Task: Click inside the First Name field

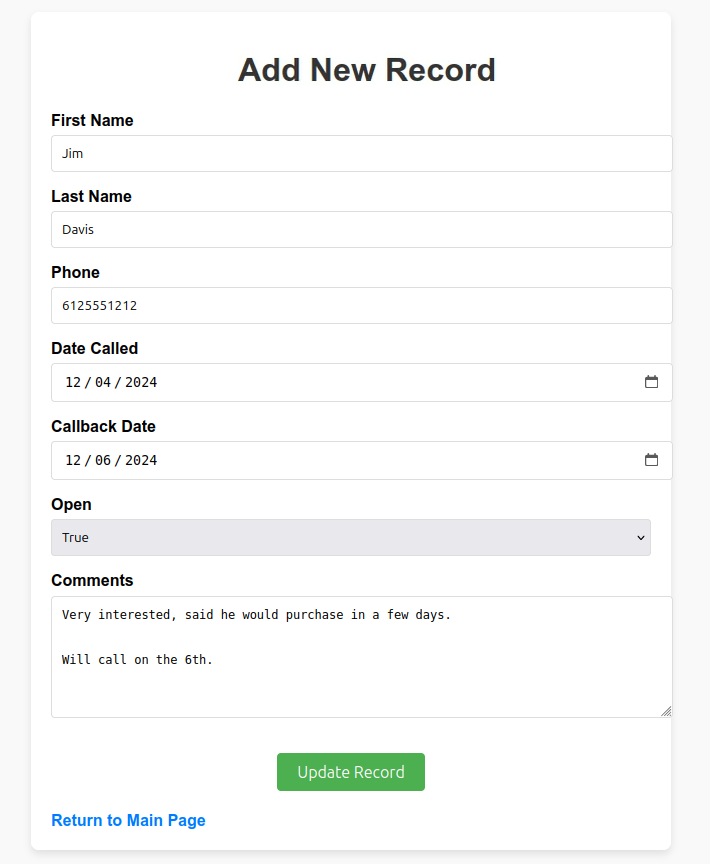Action: [300, 153]
